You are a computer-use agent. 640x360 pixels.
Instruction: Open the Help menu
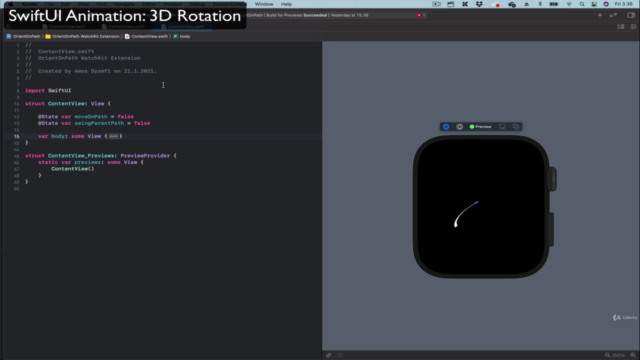point(286,4)
